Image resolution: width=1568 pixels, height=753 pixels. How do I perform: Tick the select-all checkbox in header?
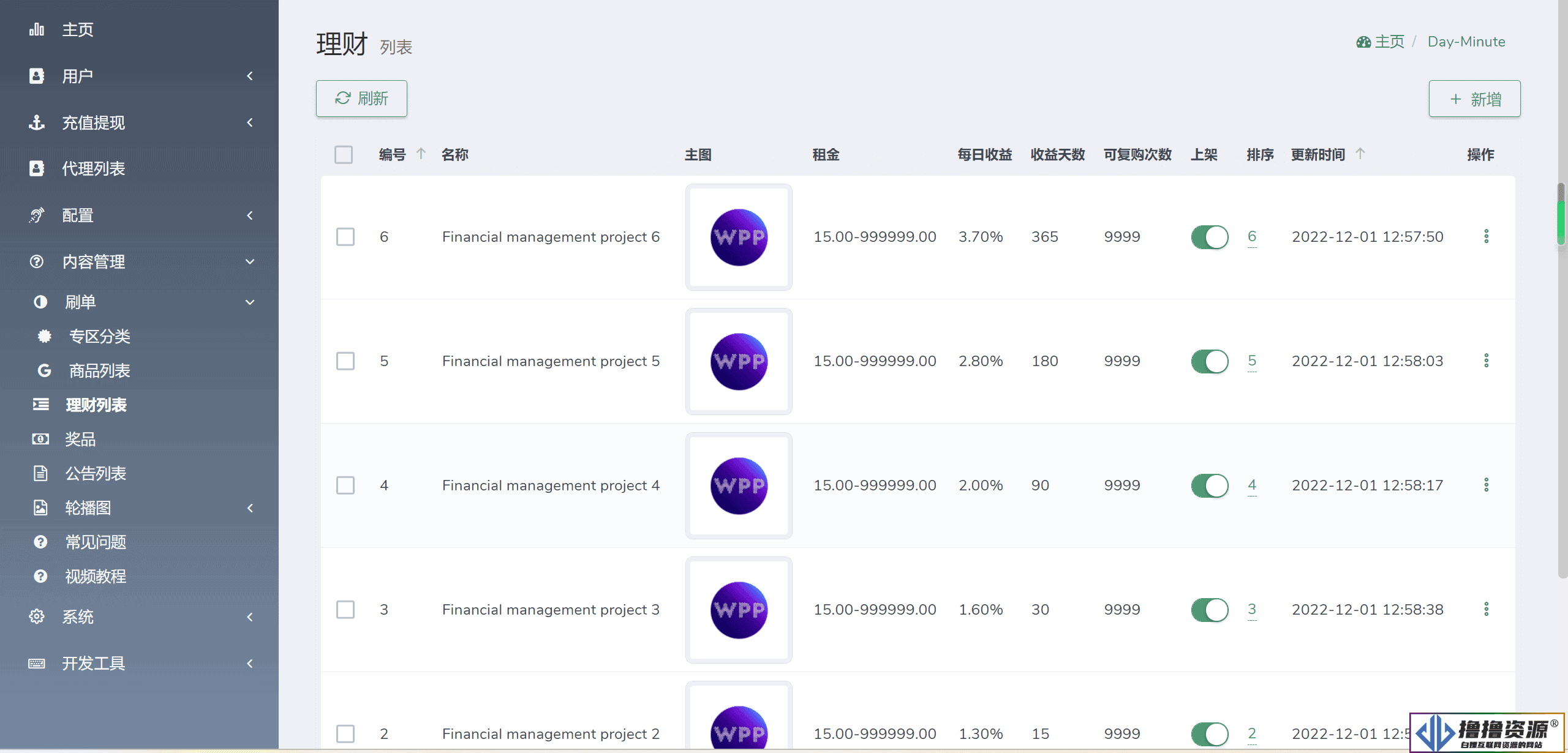[x=344, y=155]
